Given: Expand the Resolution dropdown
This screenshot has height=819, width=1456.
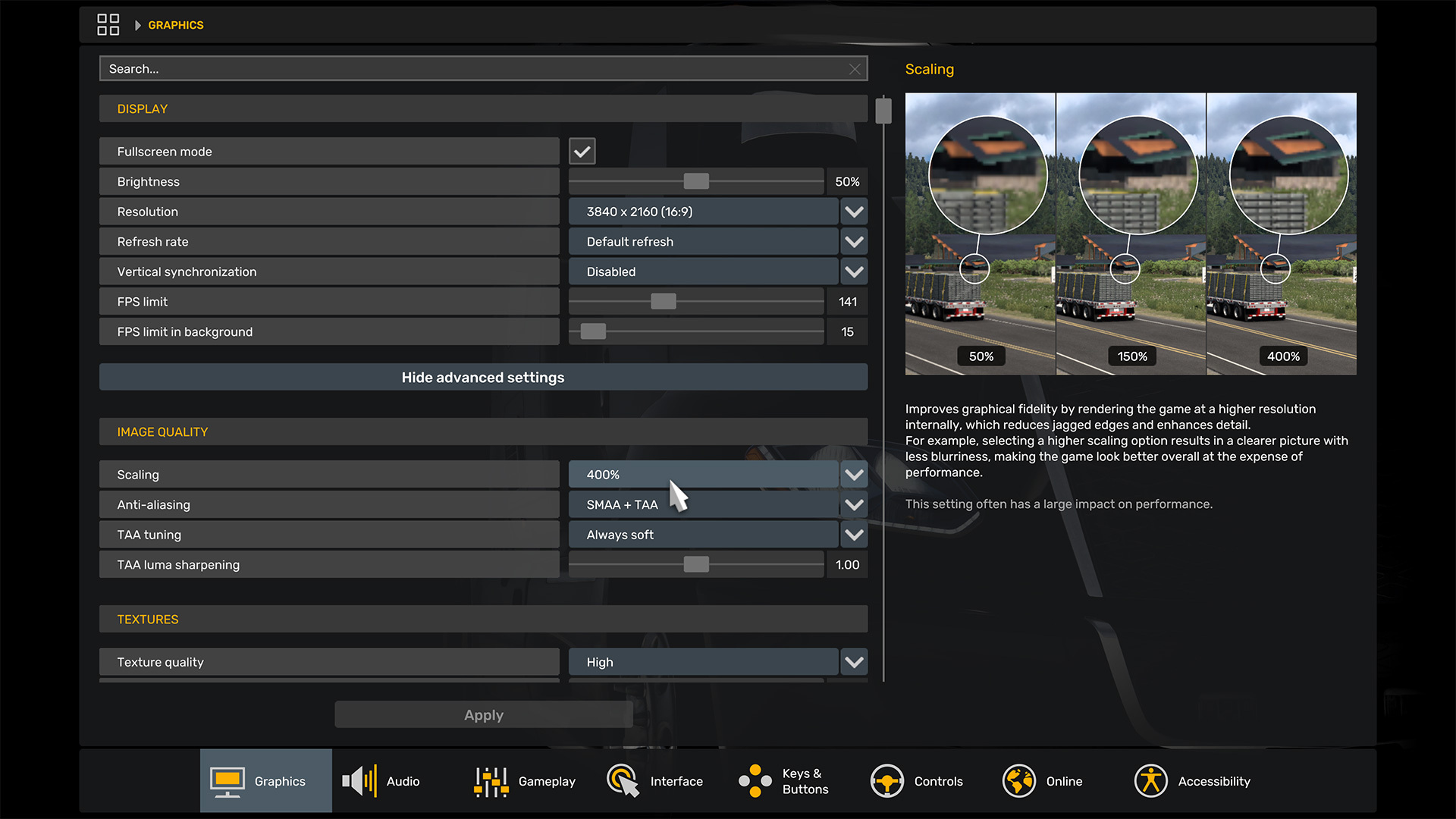Looking at the screenshot, I should pos(854,212).
